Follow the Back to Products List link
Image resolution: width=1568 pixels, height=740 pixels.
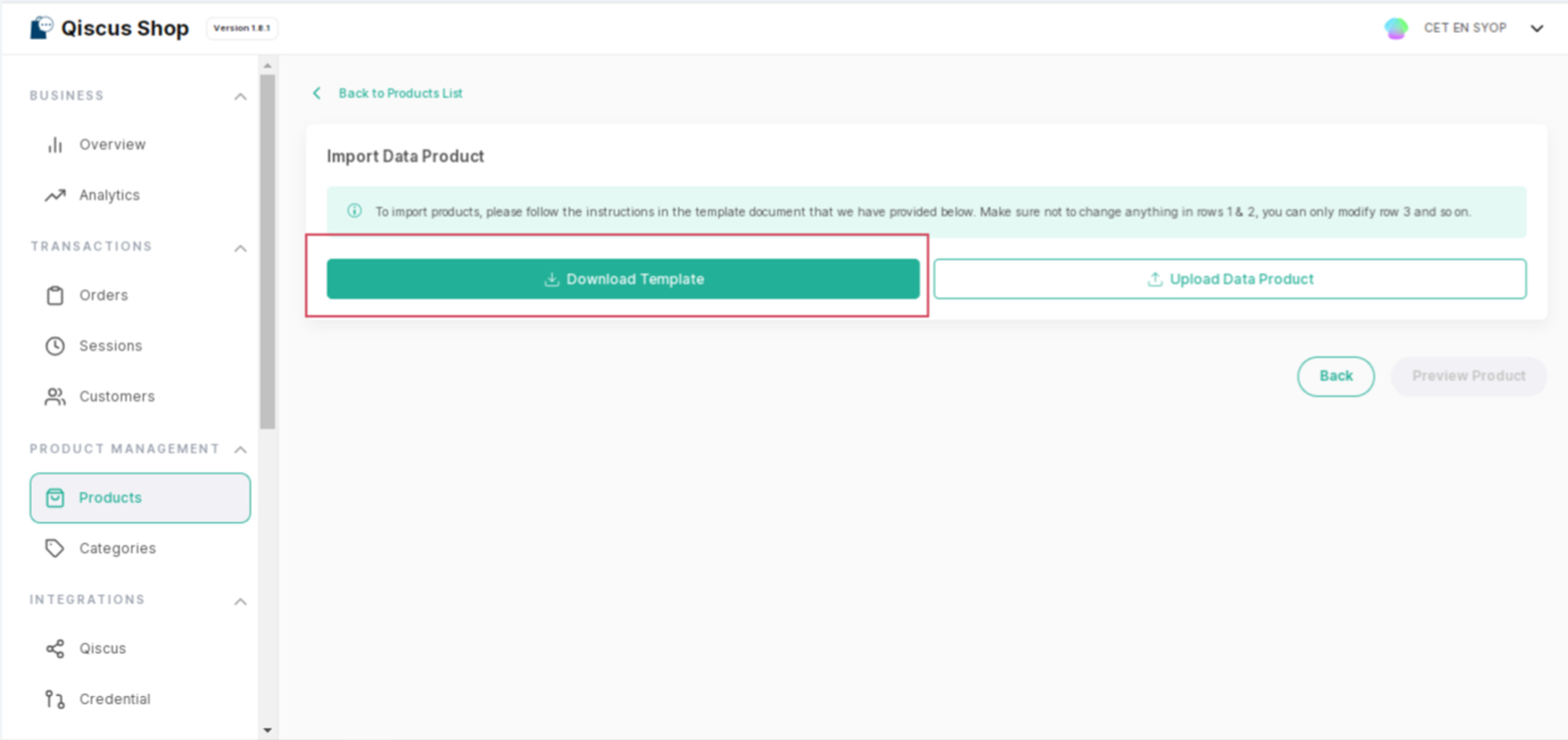[401, 93]
